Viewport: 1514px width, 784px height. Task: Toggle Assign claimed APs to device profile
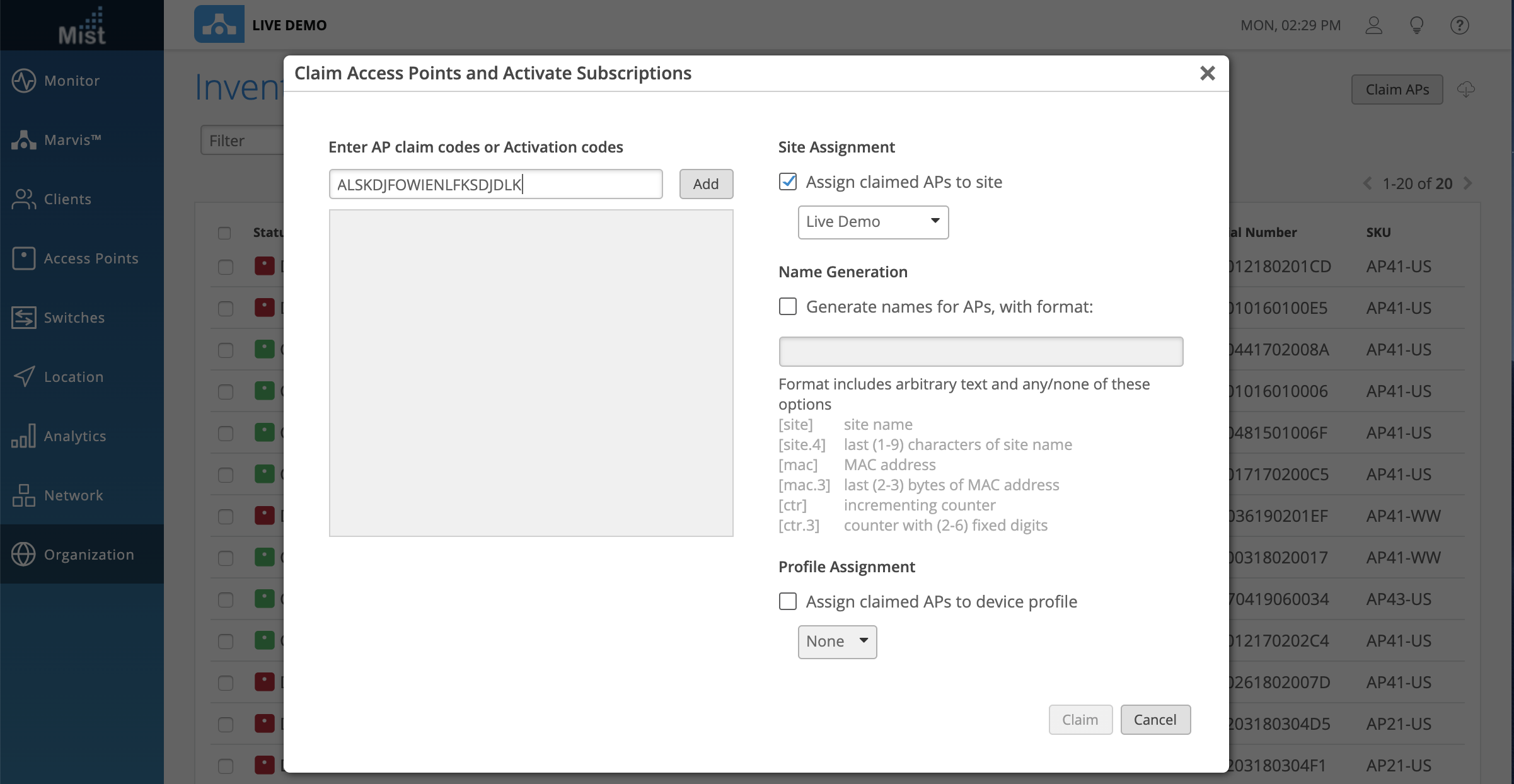(x=787, y=601)
